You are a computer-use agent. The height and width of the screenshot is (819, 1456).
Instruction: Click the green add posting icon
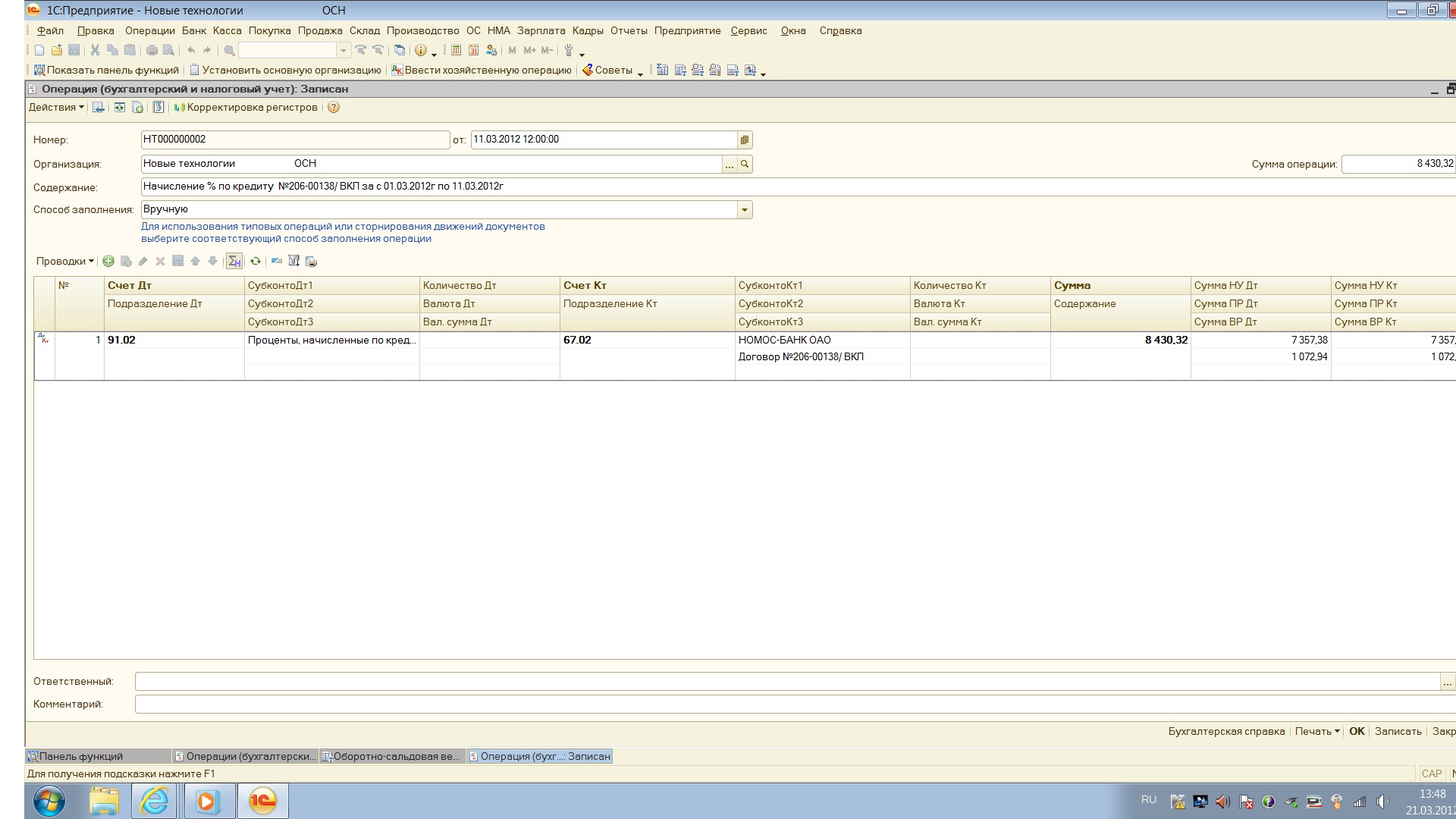coord(108,262)
